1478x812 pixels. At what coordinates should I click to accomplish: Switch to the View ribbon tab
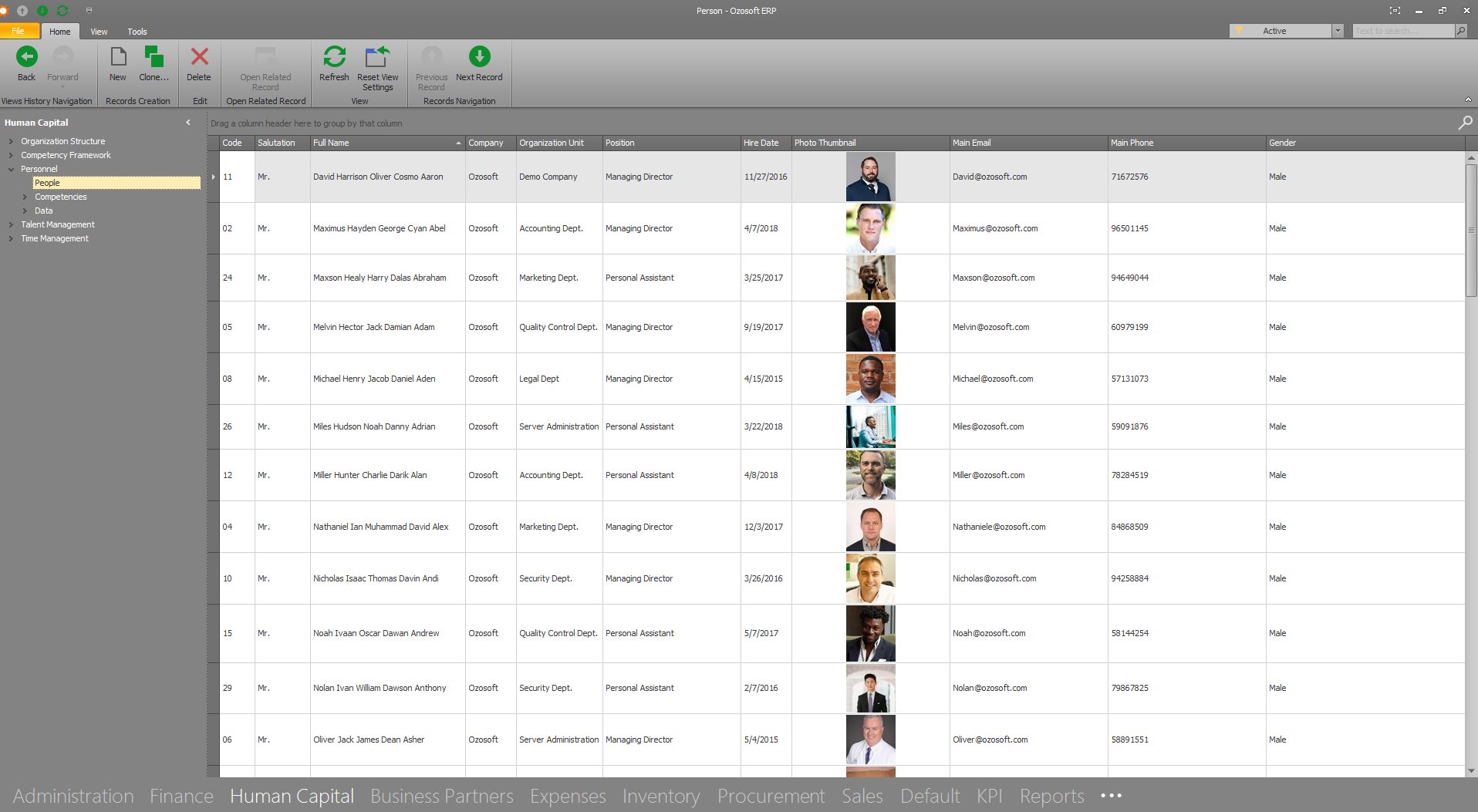coord(99,32)
